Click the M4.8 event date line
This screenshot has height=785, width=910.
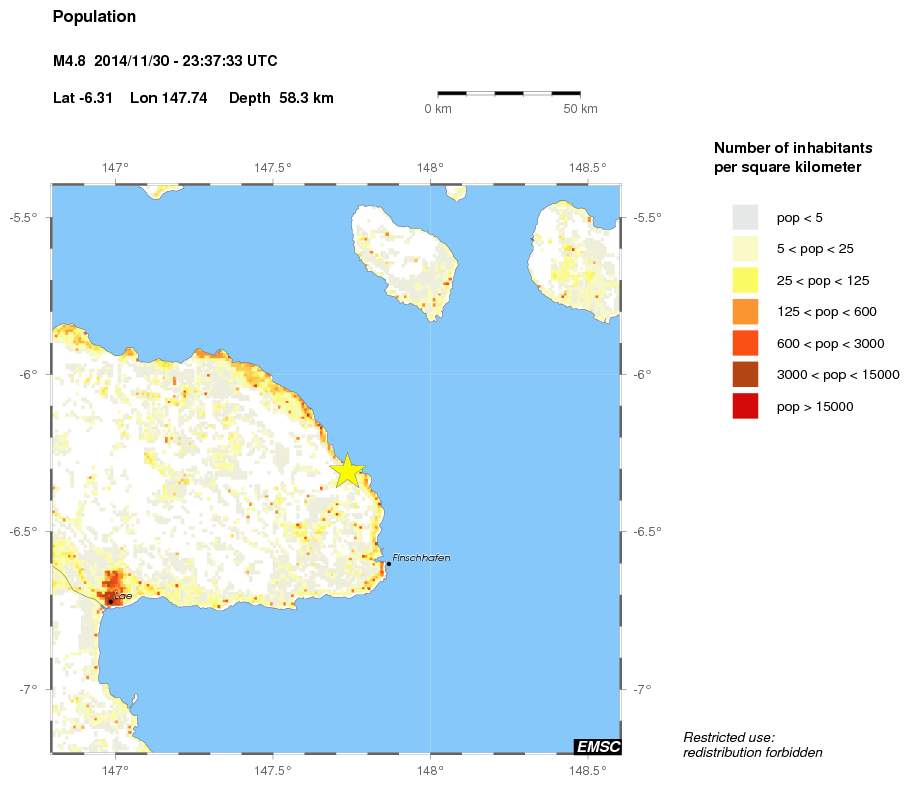click(x=165, y=62)
